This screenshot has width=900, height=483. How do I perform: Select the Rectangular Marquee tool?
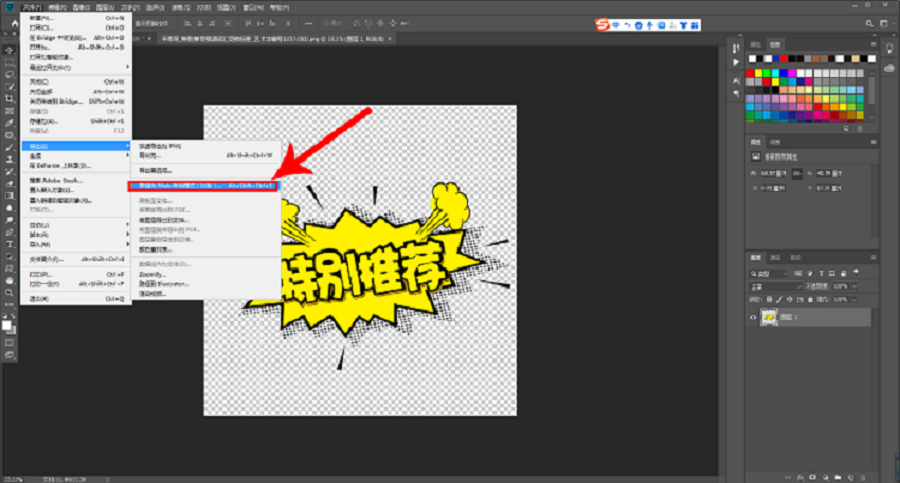coord(9,62)
